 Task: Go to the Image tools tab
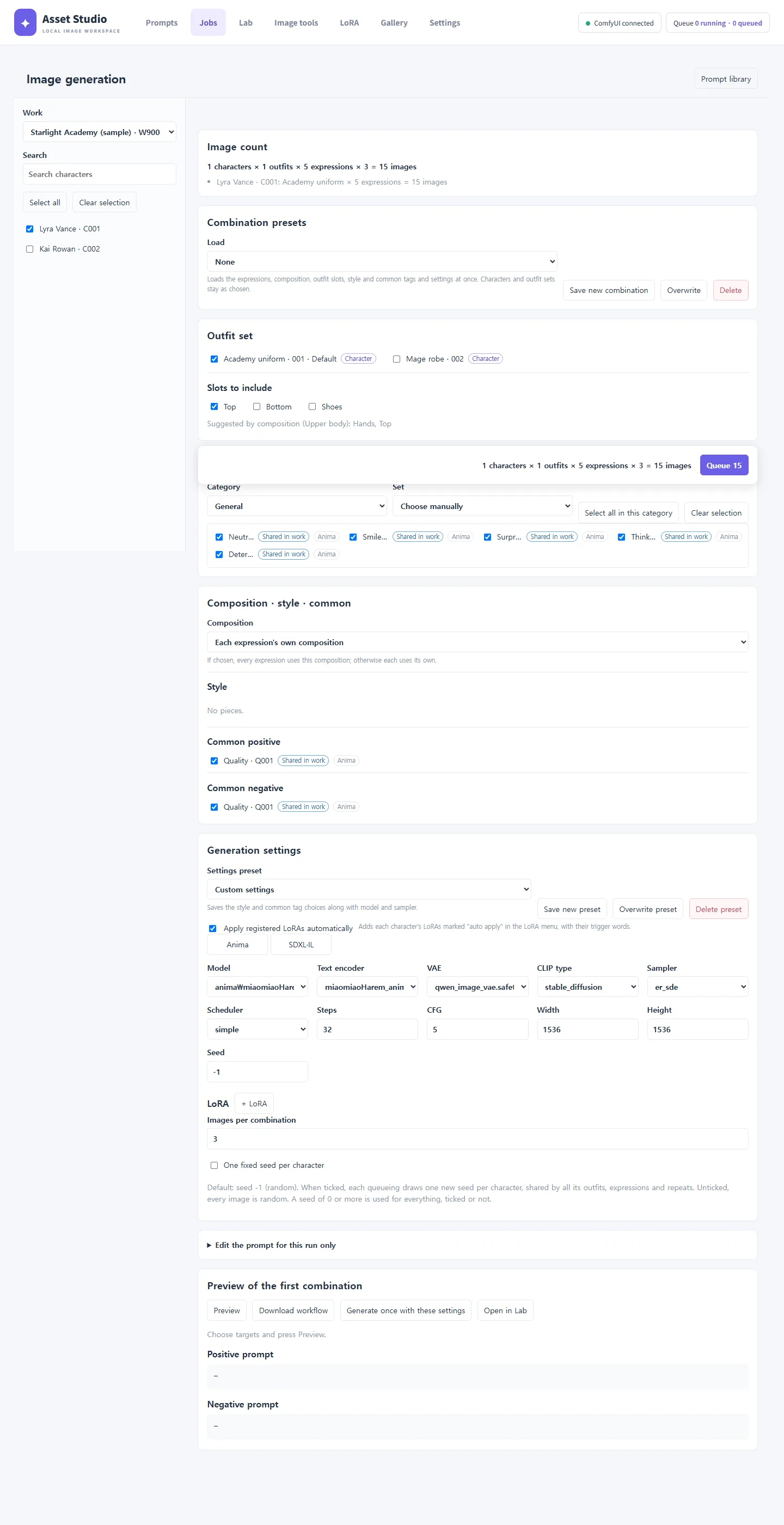coord(296,22)
